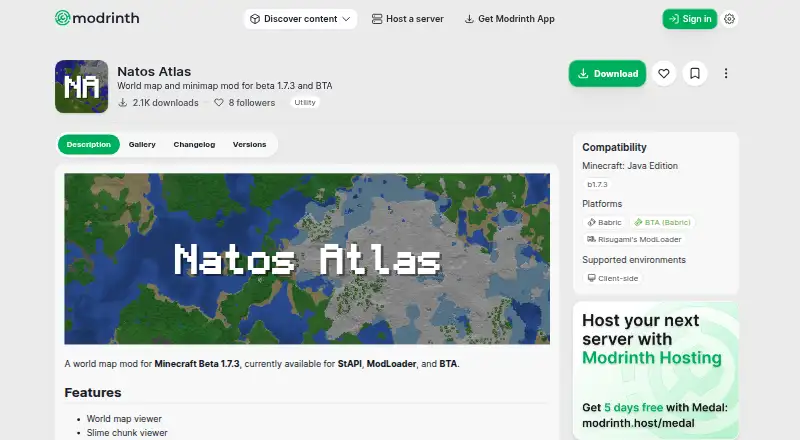Click the download arrow icon beside Get Modrinth App
This screenshot has width=800, height=440.
[469, 19]
